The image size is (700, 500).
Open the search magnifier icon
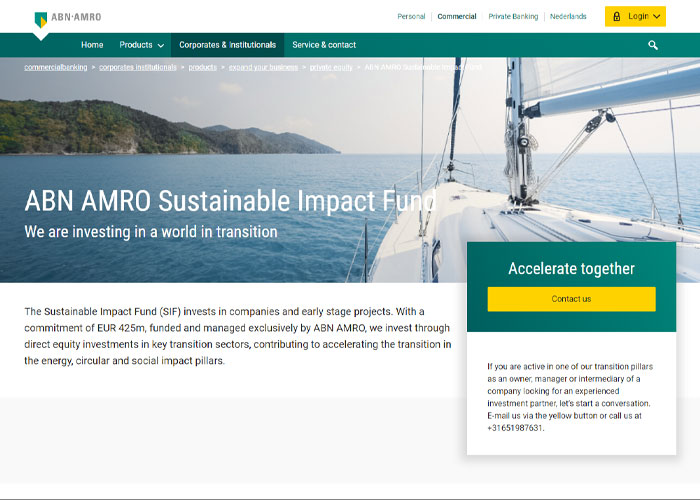click(653, 45)
